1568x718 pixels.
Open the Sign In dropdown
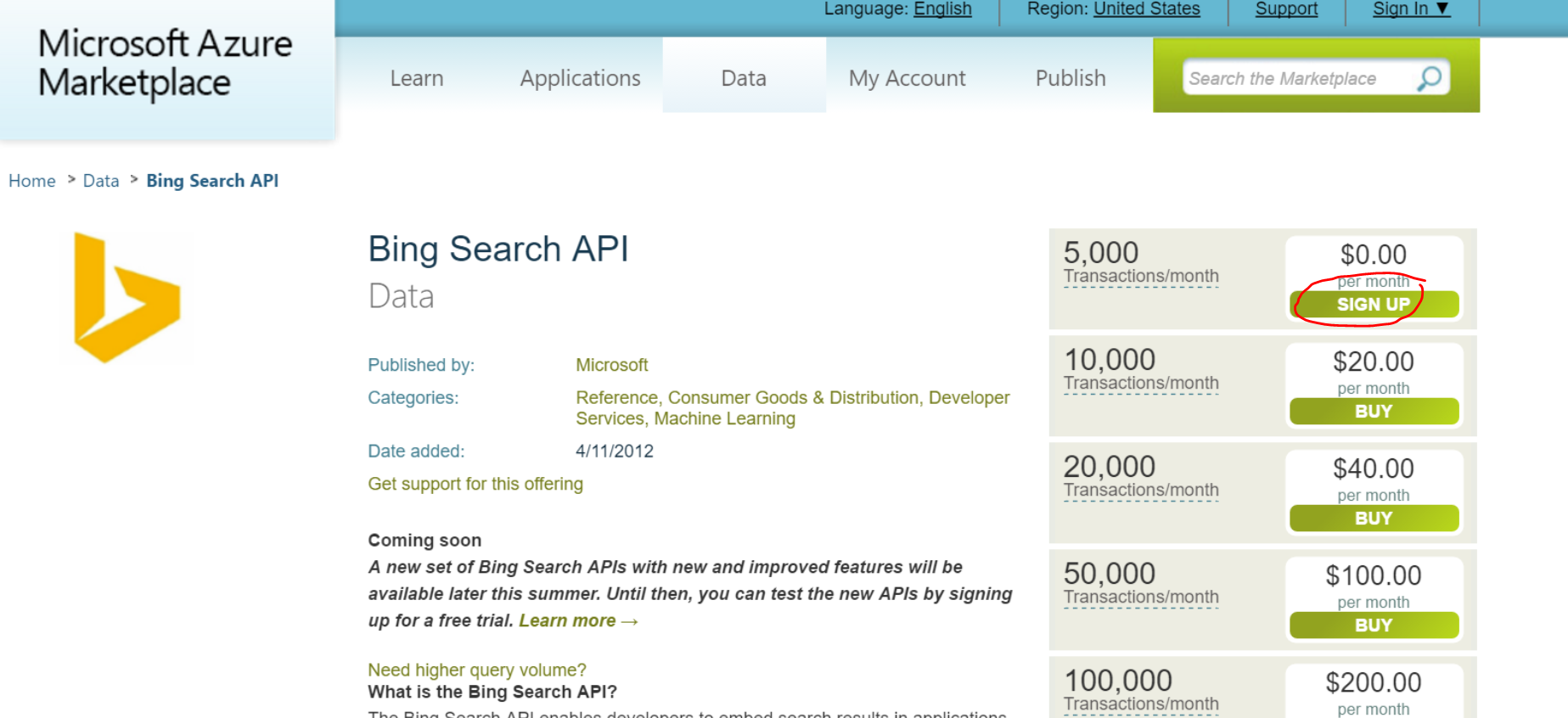[x=1411, y=8]
